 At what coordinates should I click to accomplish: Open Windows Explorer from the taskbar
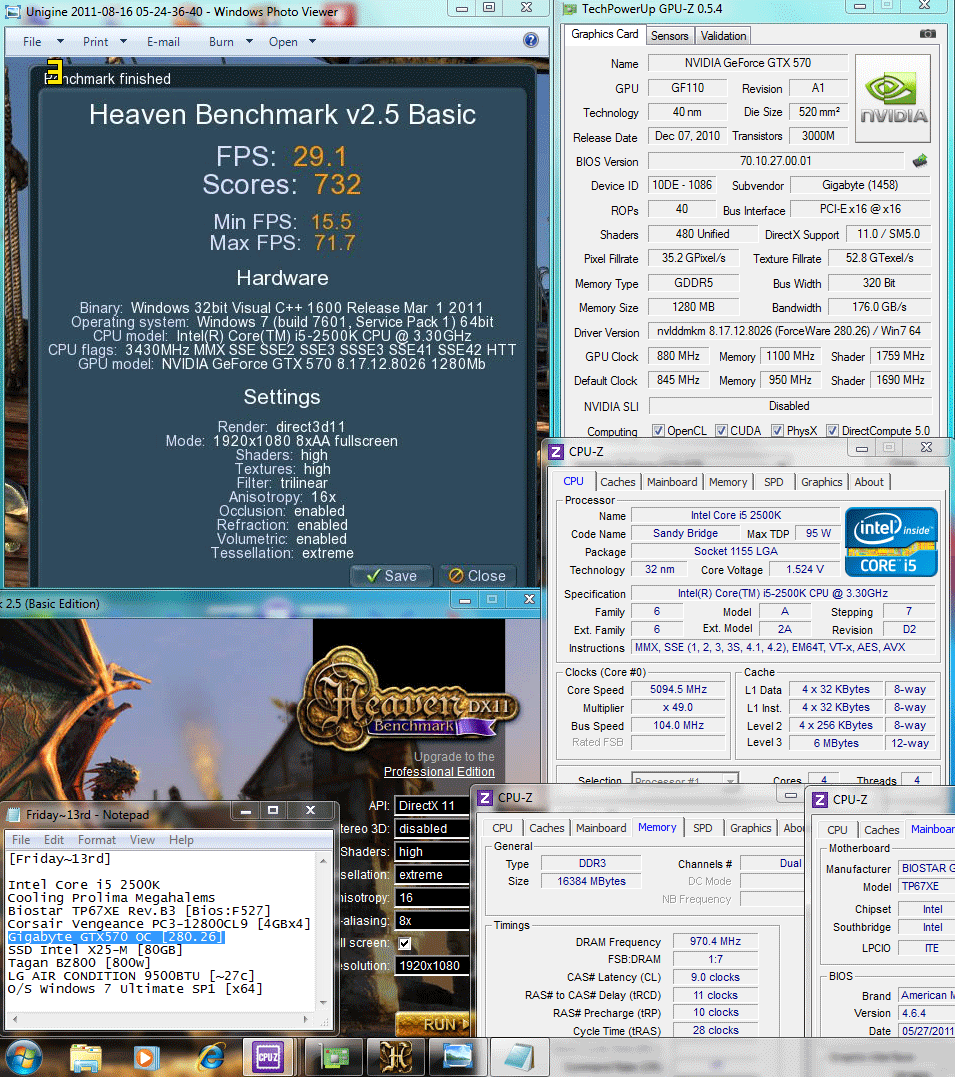click(86, 1058)
